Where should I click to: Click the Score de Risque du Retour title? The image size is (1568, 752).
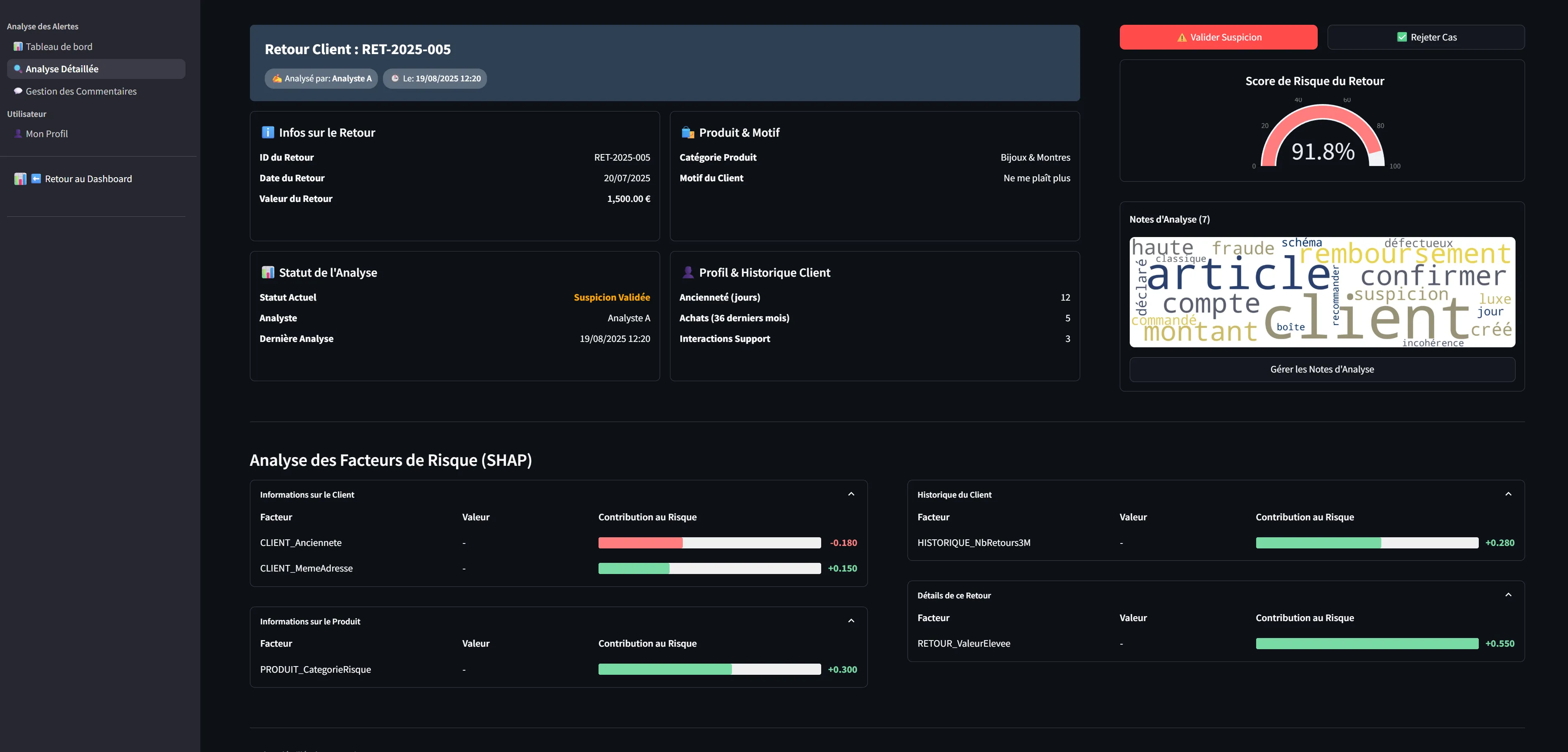1314,81
